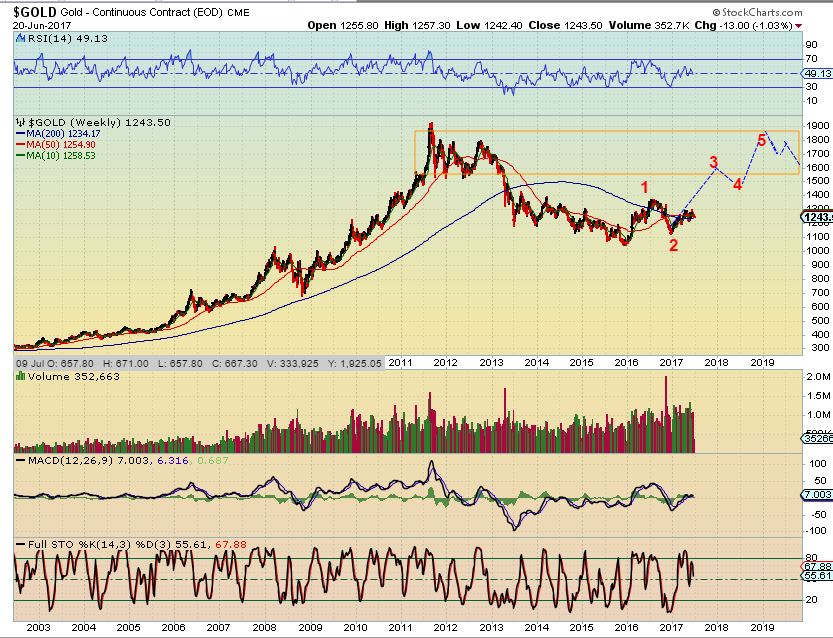The image size is (833, 638).
Task: Click the 2010 year label on time axis
Action: [355, 627]
